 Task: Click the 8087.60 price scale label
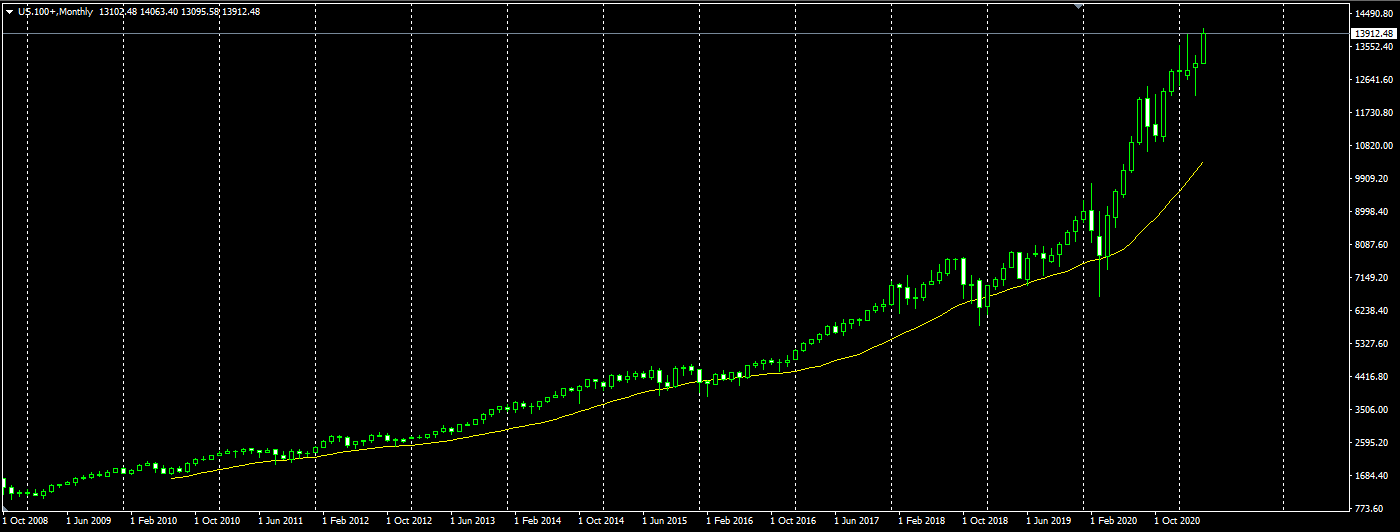click(1373, 245)
